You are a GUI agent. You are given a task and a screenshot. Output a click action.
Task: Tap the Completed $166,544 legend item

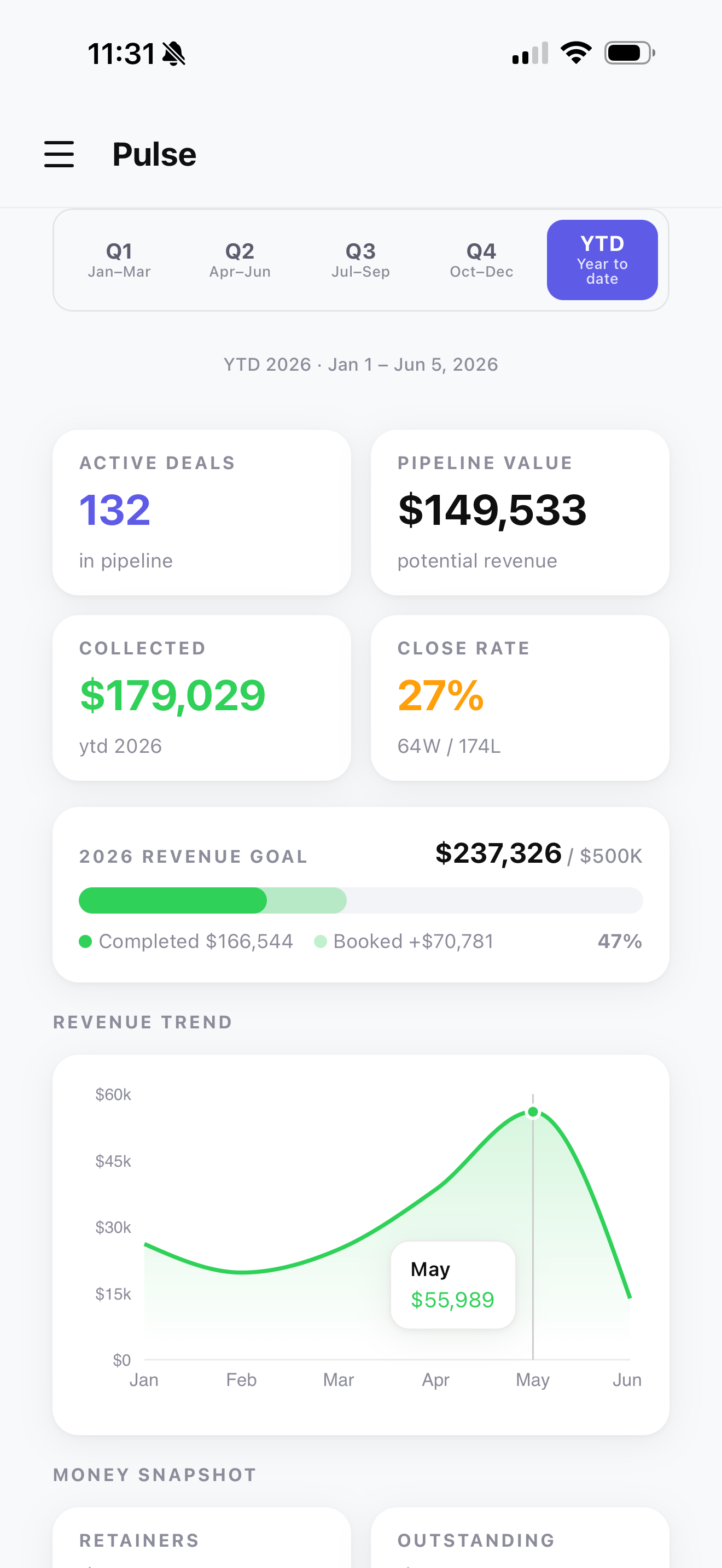coord(187,941)
